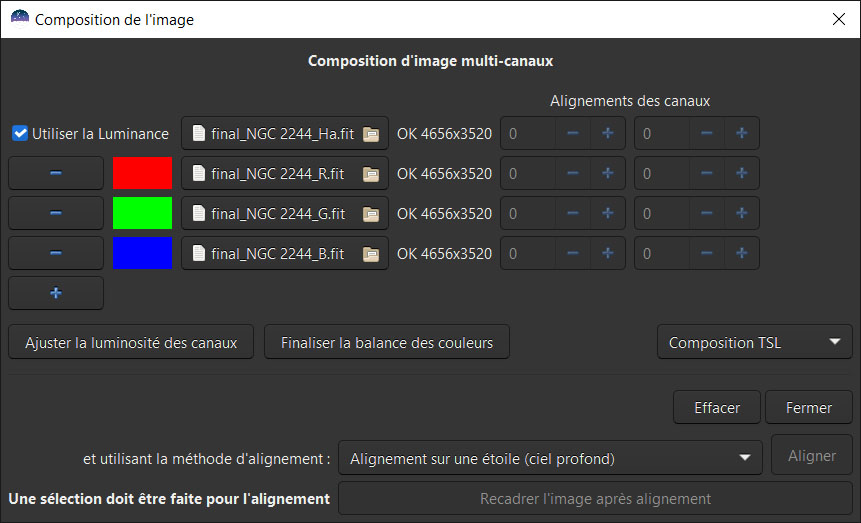Open the green color swatch
Screen dimensions: 861x523
point(142,213)
